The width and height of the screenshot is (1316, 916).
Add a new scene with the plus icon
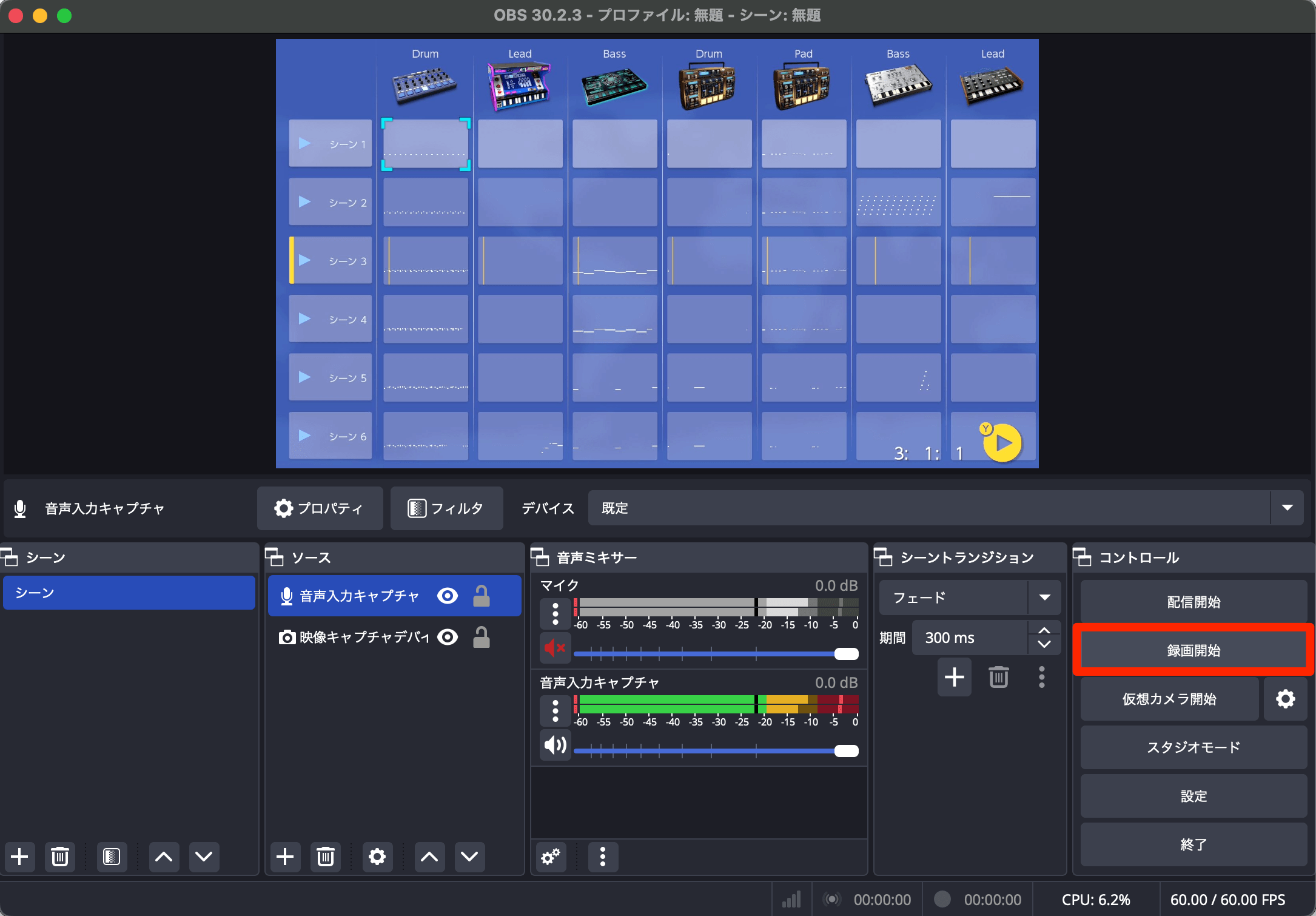pyautogui.click(x=19, y=857)
